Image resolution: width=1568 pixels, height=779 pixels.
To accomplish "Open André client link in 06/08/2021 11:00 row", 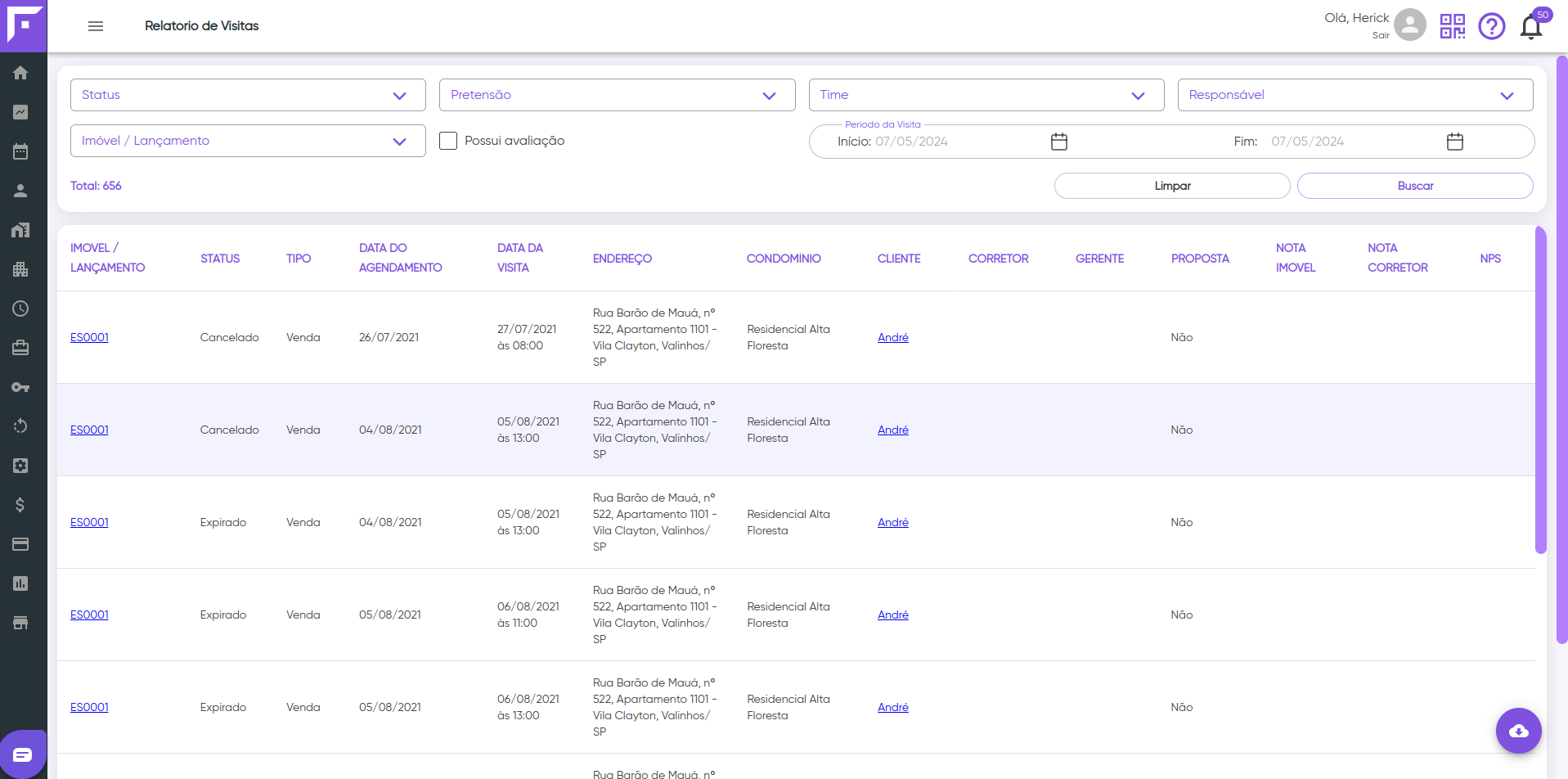I will pyautogui.click(x=893, y=615).
